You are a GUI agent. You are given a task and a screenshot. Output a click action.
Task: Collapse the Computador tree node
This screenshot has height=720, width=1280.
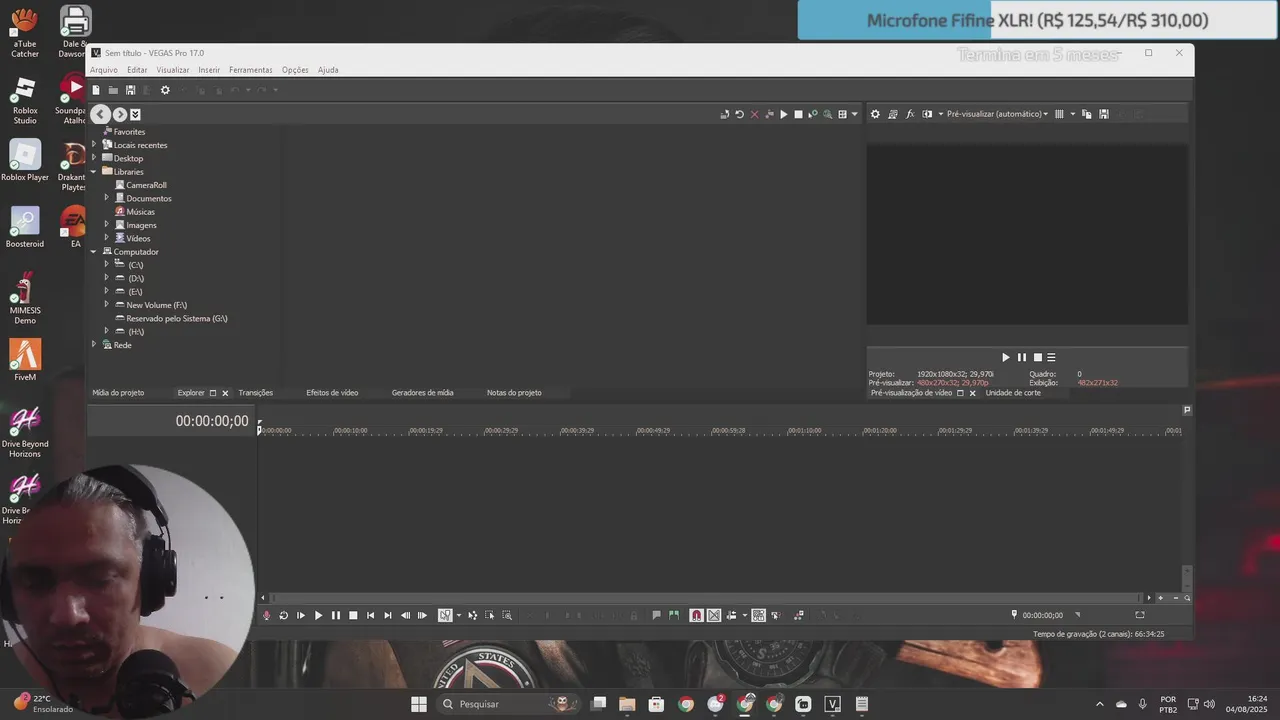(94, 251)
